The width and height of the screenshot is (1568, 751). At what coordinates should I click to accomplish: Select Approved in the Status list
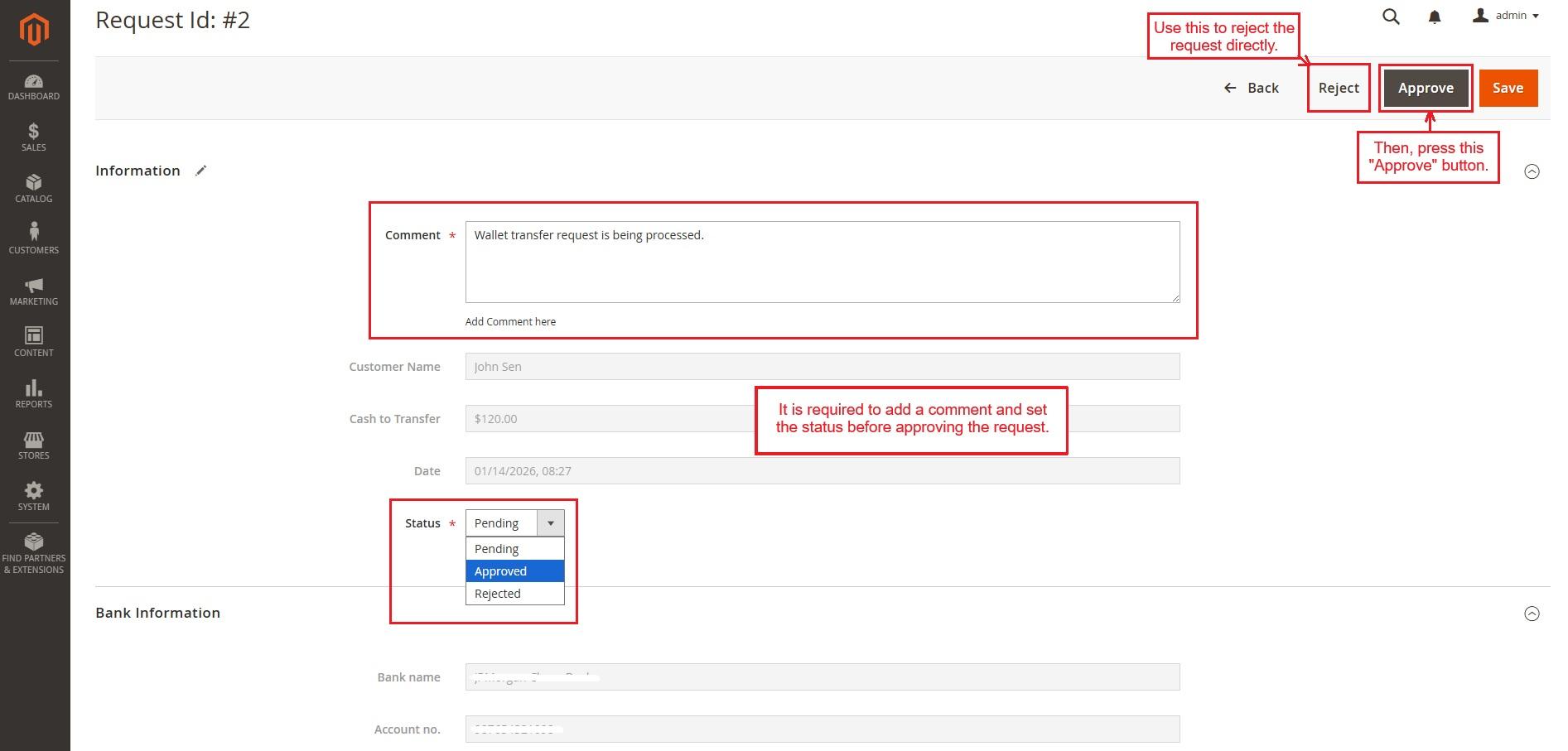click(x=514, y=571)
